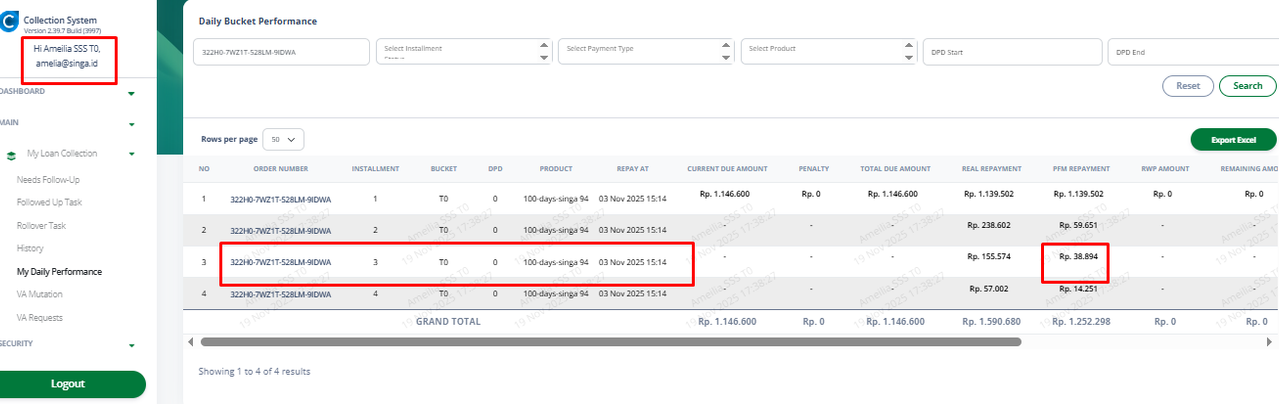Open order number link in row 1
This screenshot has height=404, width=1279.
[280, 199]
